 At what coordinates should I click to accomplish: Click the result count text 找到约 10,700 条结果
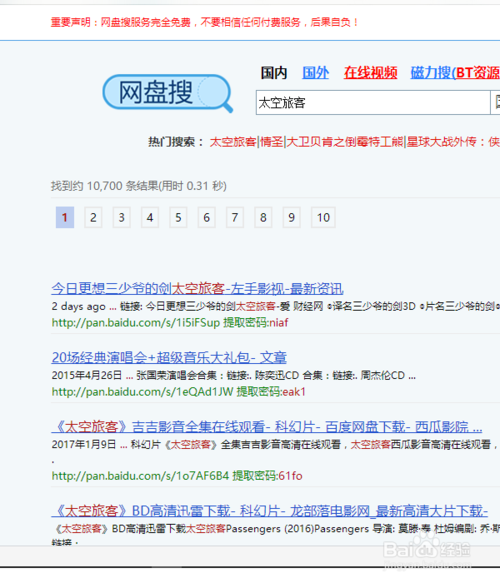click(139, 186)
